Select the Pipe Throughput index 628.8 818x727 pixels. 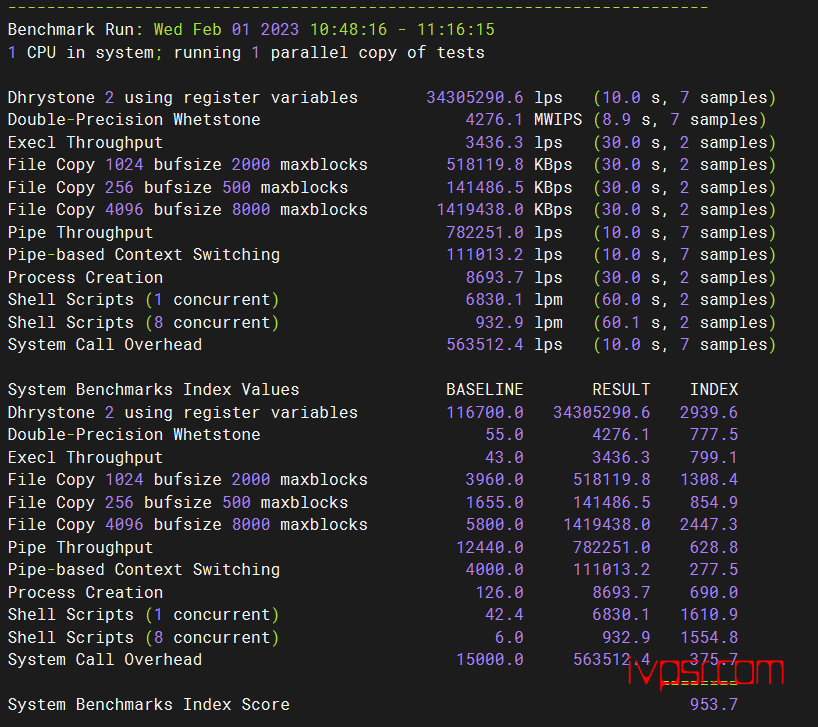coord(714,547)
